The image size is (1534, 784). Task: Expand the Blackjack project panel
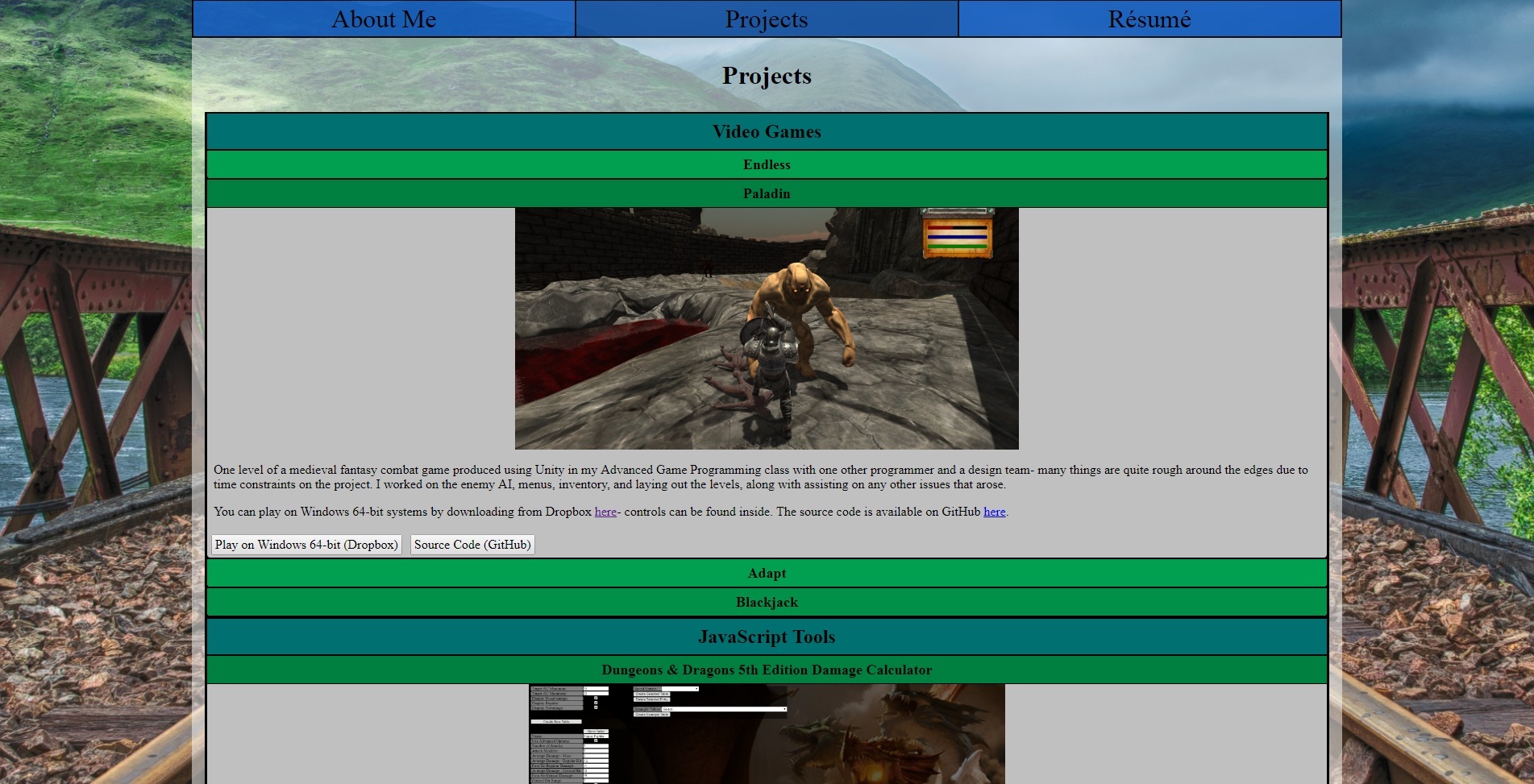(767, 602)
